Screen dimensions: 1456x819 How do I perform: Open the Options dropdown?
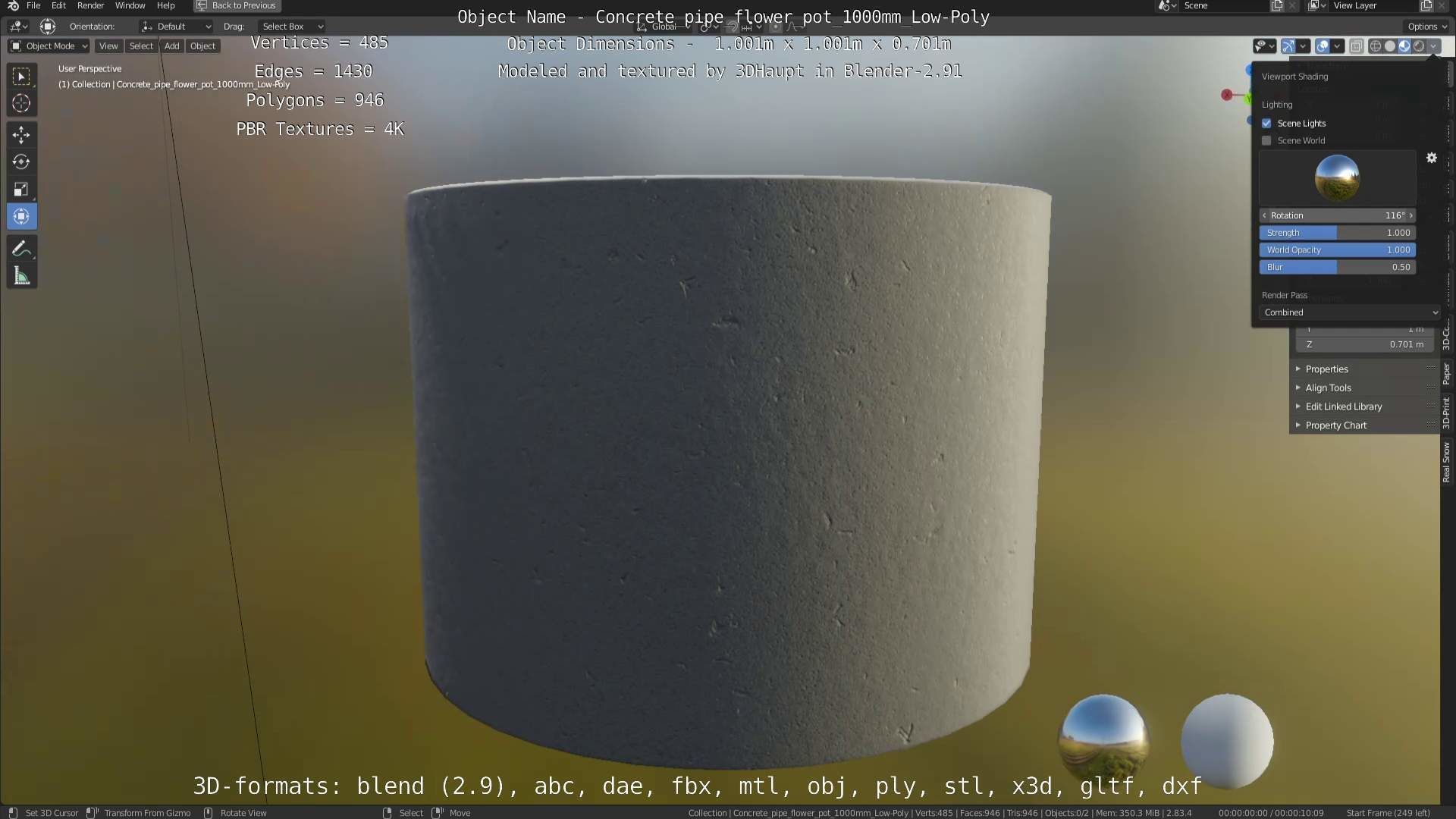[x=1427, y=27]
